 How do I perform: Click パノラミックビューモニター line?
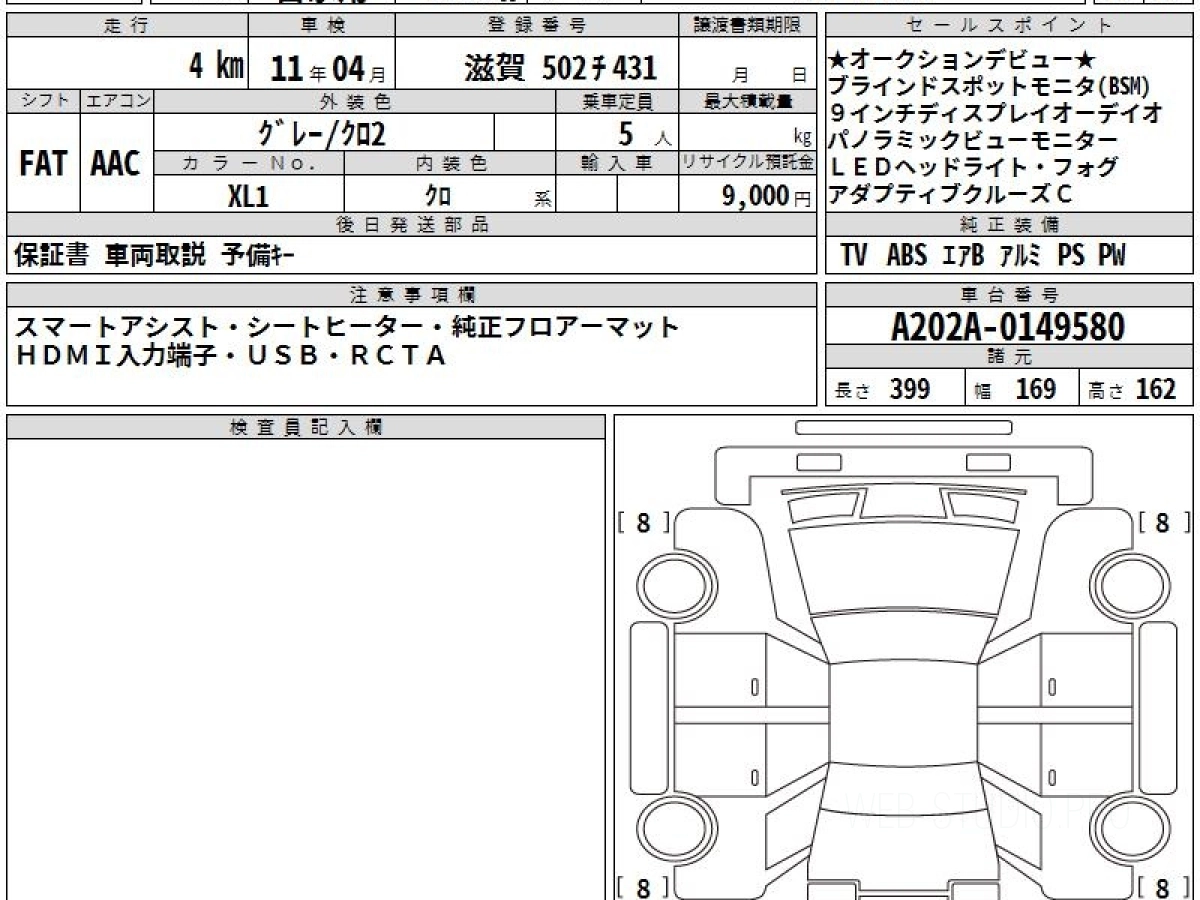pyautogui.click(x=974, y=140)
